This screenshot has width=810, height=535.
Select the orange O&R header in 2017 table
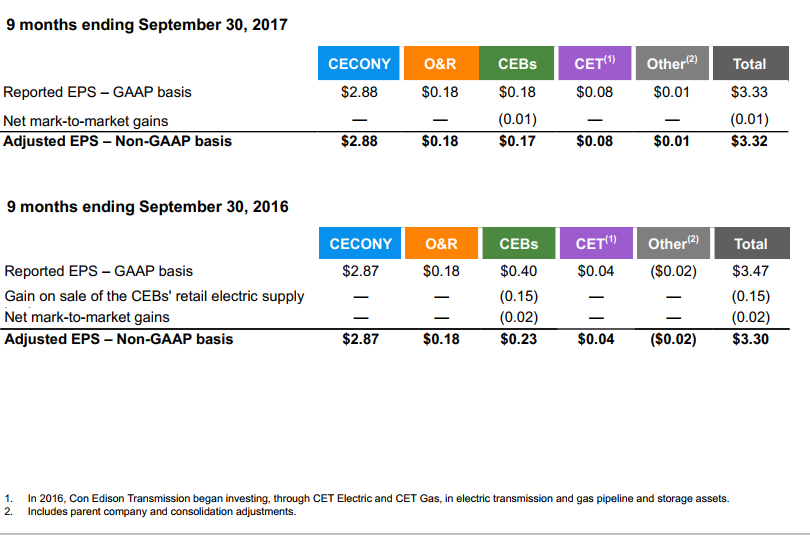(x=441, y=63)
